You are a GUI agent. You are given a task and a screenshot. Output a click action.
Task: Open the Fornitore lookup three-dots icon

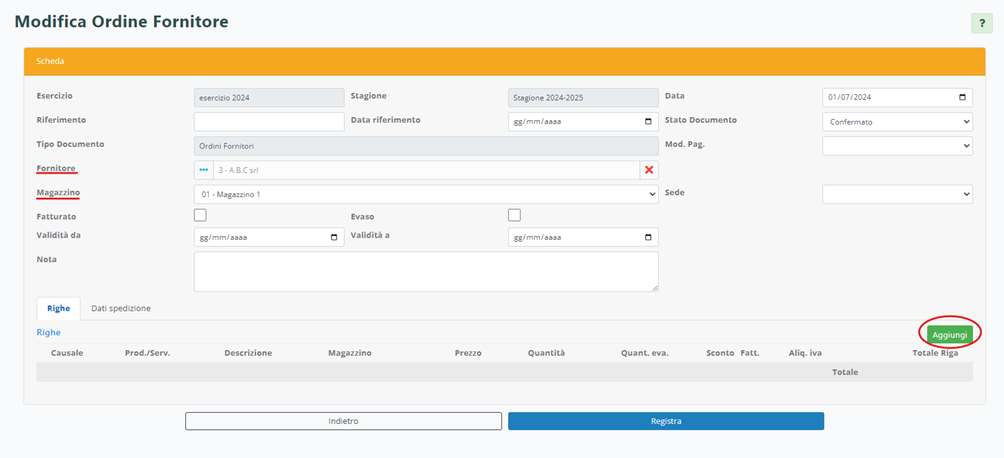204,170
